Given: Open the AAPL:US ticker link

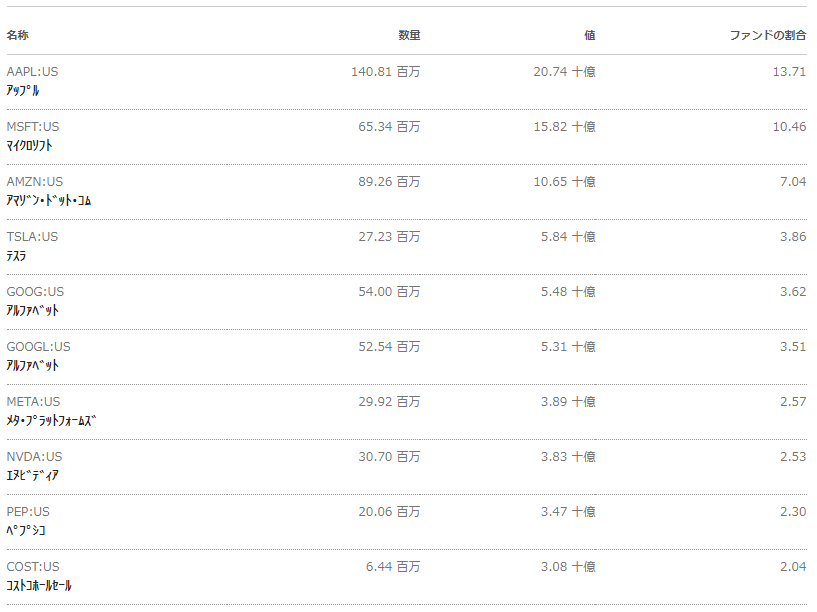Looking at the screenshot, I should 32,72.
